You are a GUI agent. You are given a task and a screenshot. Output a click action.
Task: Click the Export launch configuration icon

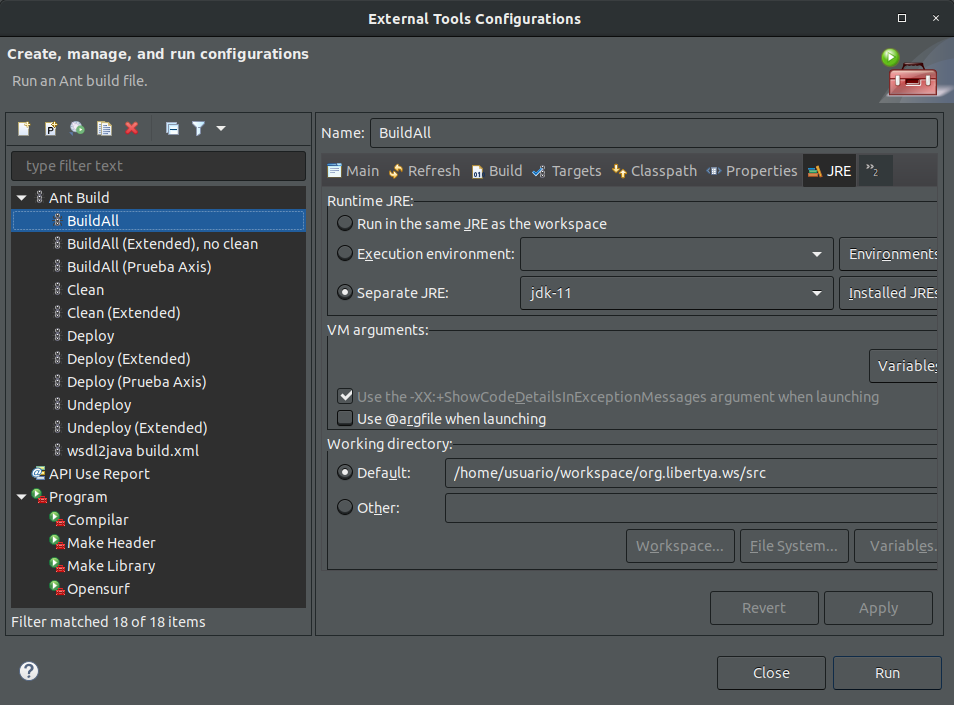[x=77, y=128]
